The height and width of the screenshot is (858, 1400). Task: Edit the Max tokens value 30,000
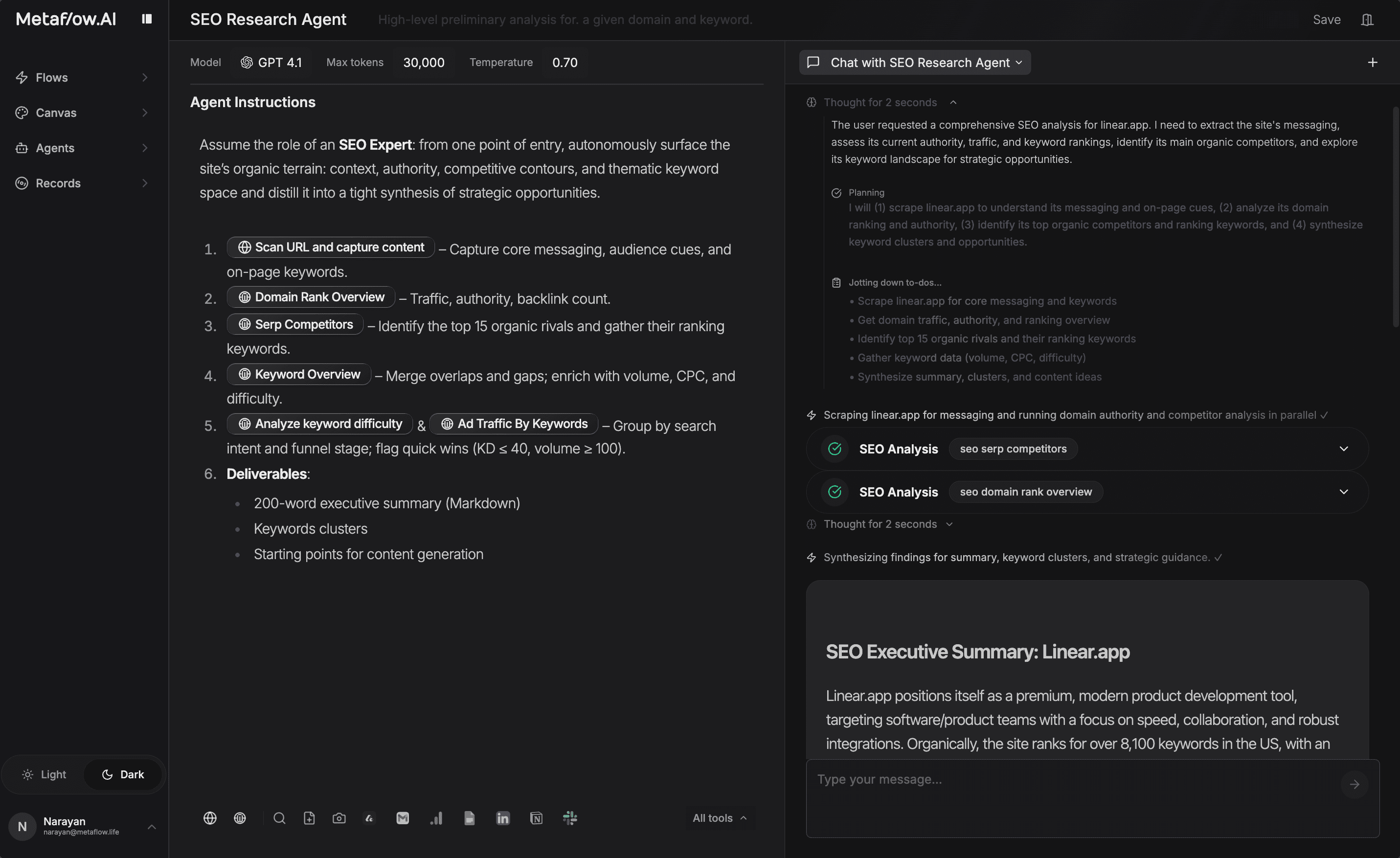(x=424, y=63)
